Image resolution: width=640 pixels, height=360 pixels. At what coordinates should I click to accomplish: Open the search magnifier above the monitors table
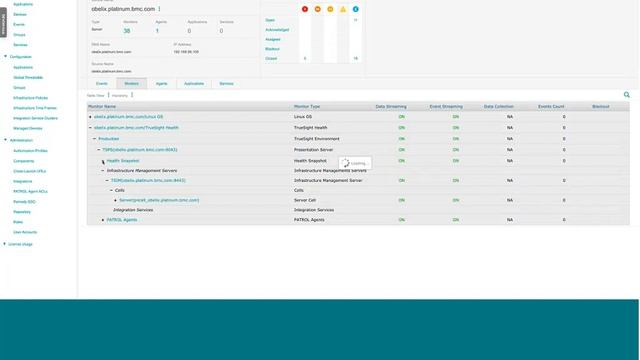(627, 95)
